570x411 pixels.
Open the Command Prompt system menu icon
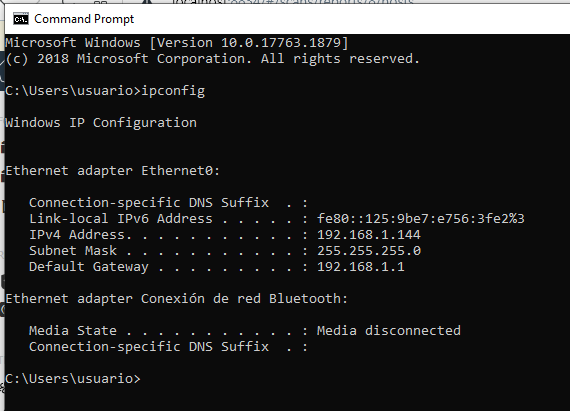pyautogui.click(x=21, y=19)
